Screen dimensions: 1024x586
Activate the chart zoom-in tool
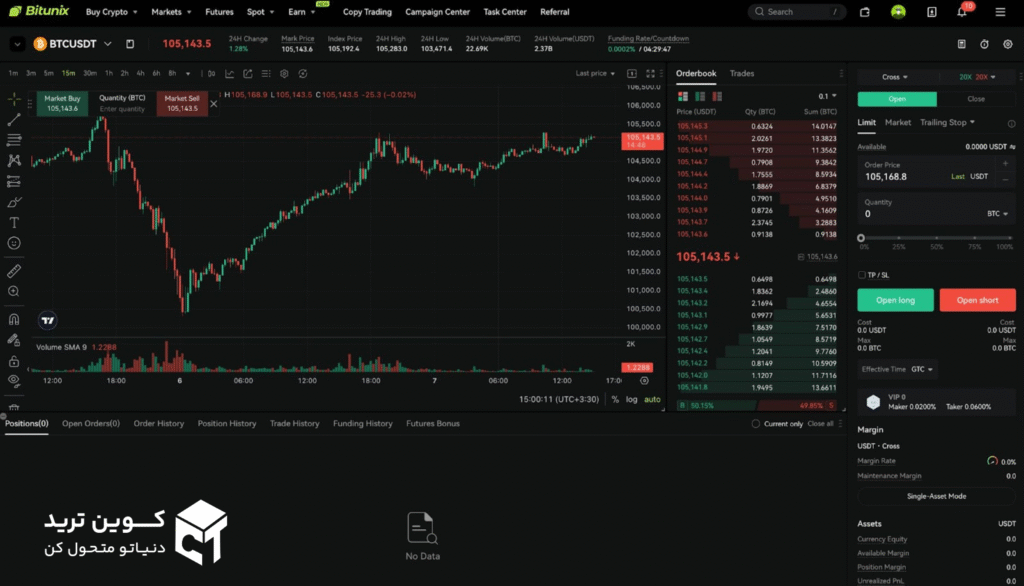pyautogui.click(x=14, y=291)
